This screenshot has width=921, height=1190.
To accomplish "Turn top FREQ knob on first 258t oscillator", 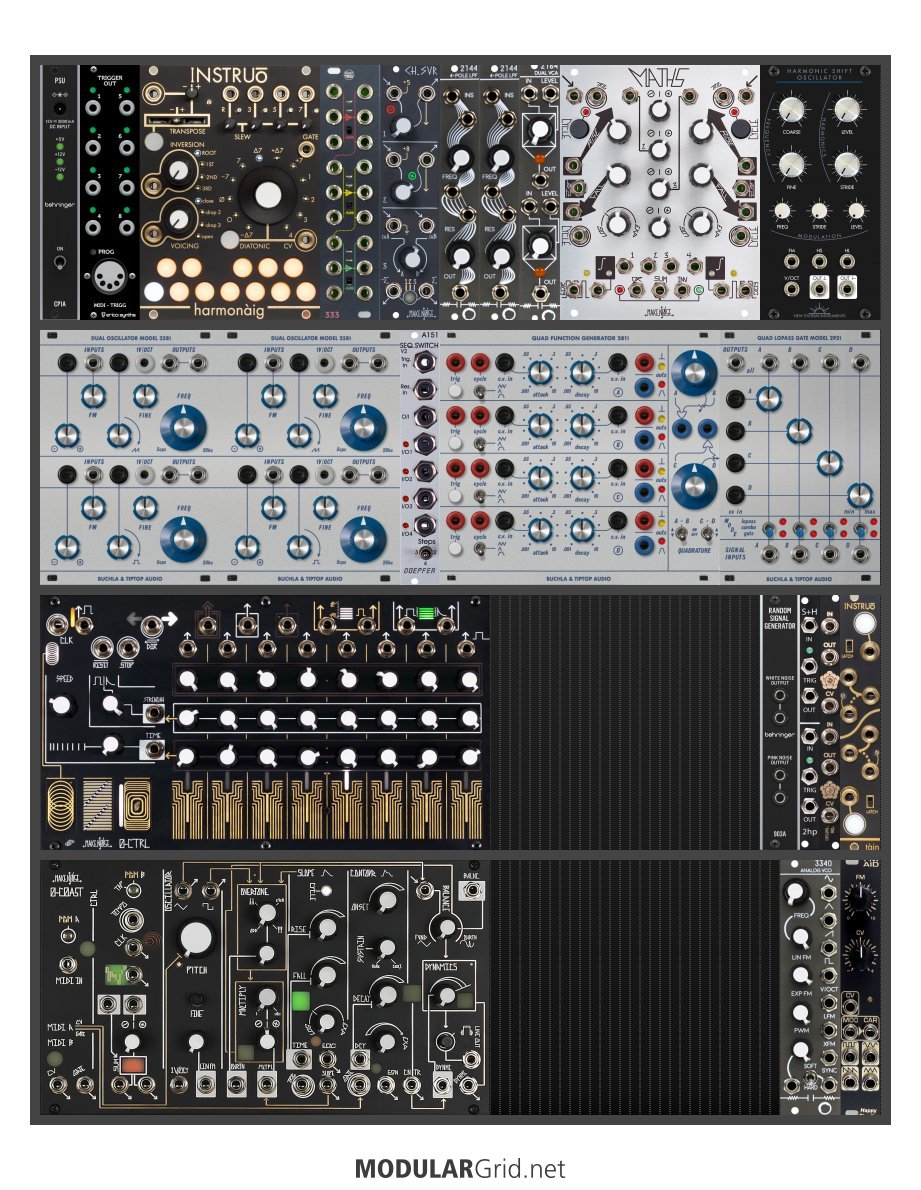I will click(x=184, y=428).
